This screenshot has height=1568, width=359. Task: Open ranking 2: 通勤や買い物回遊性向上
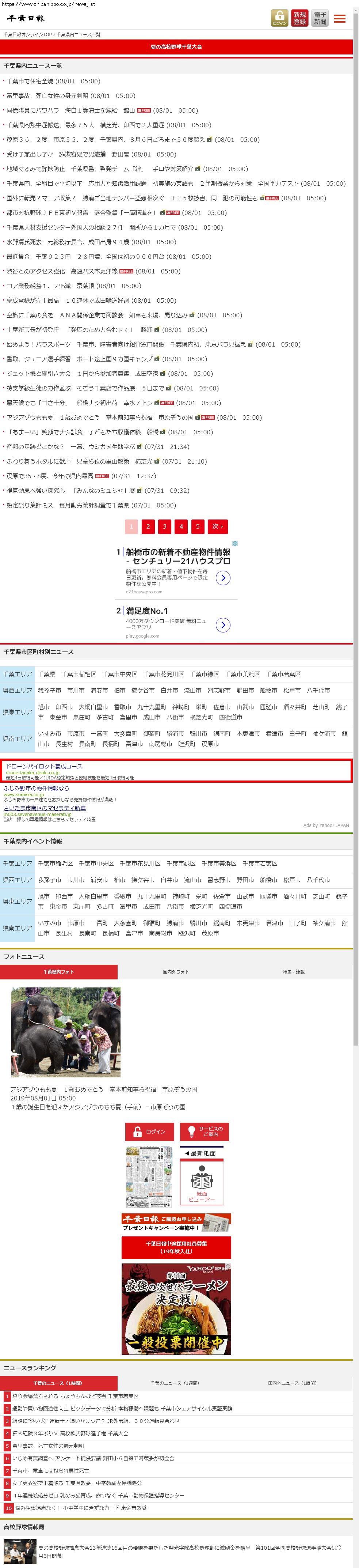click(x=122, y=1409)
